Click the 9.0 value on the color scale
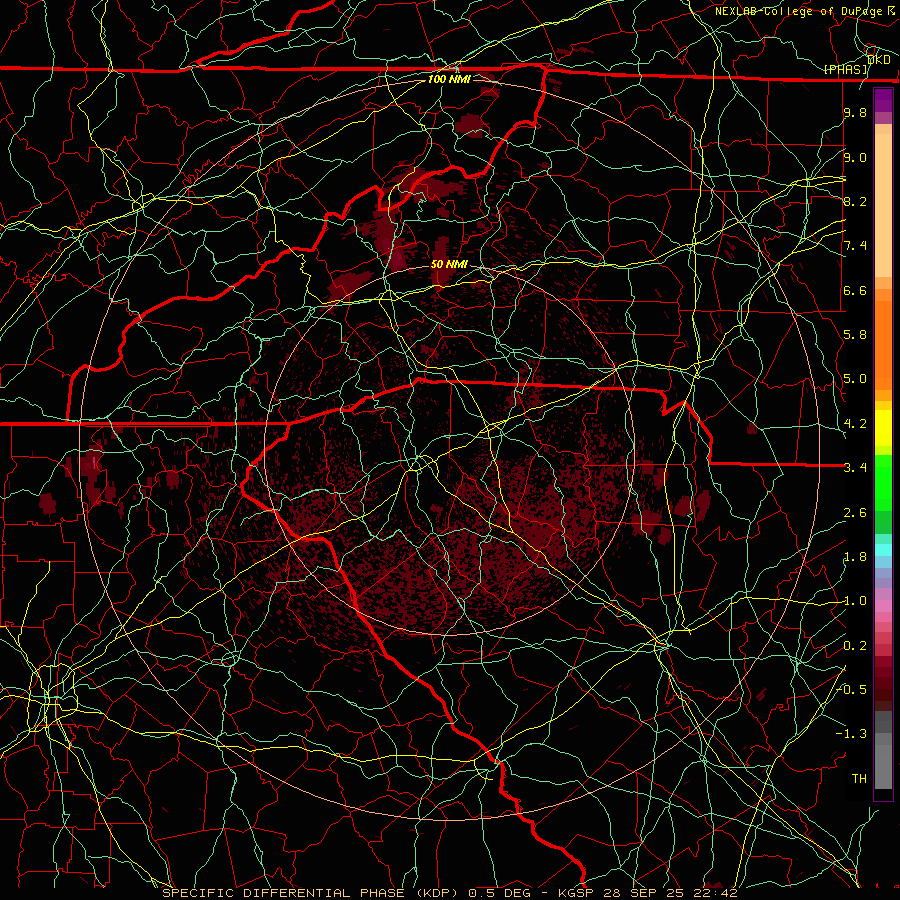The height and width of the screenshot is (900, 900). [x=855, y=157]
